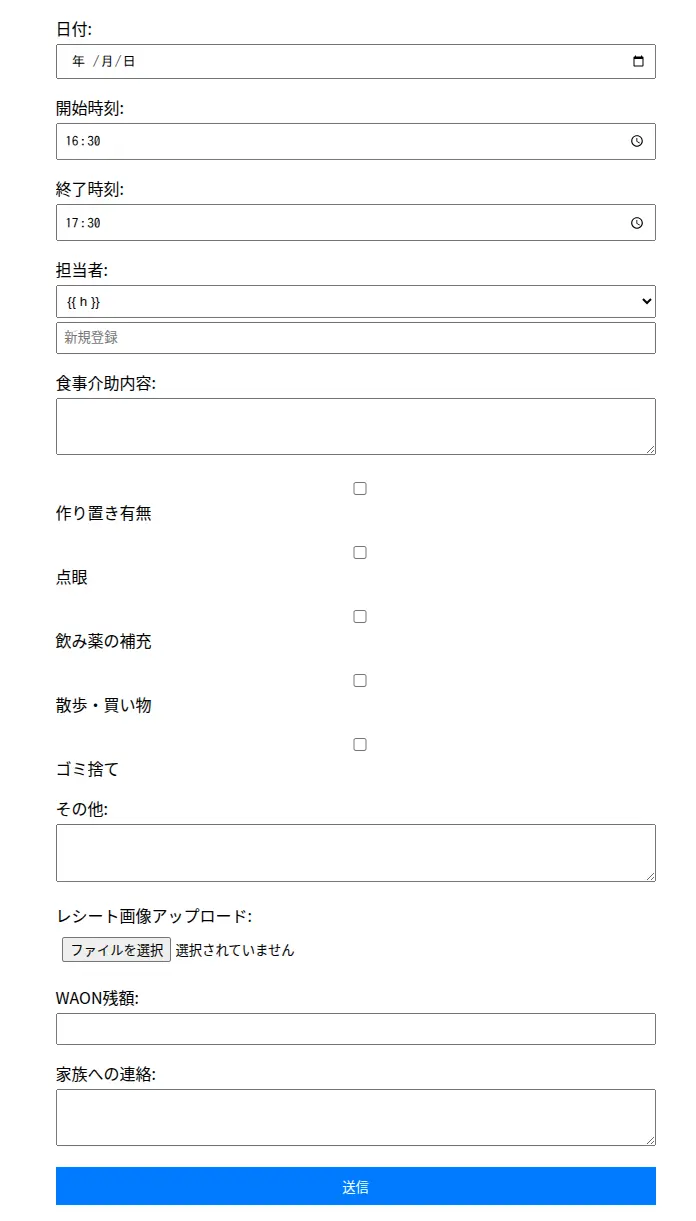Image resolution: width=696 pixels, height=1221 pixels.
Task: Check the 作り置き有無 checkbox
Action: point(359,488)
